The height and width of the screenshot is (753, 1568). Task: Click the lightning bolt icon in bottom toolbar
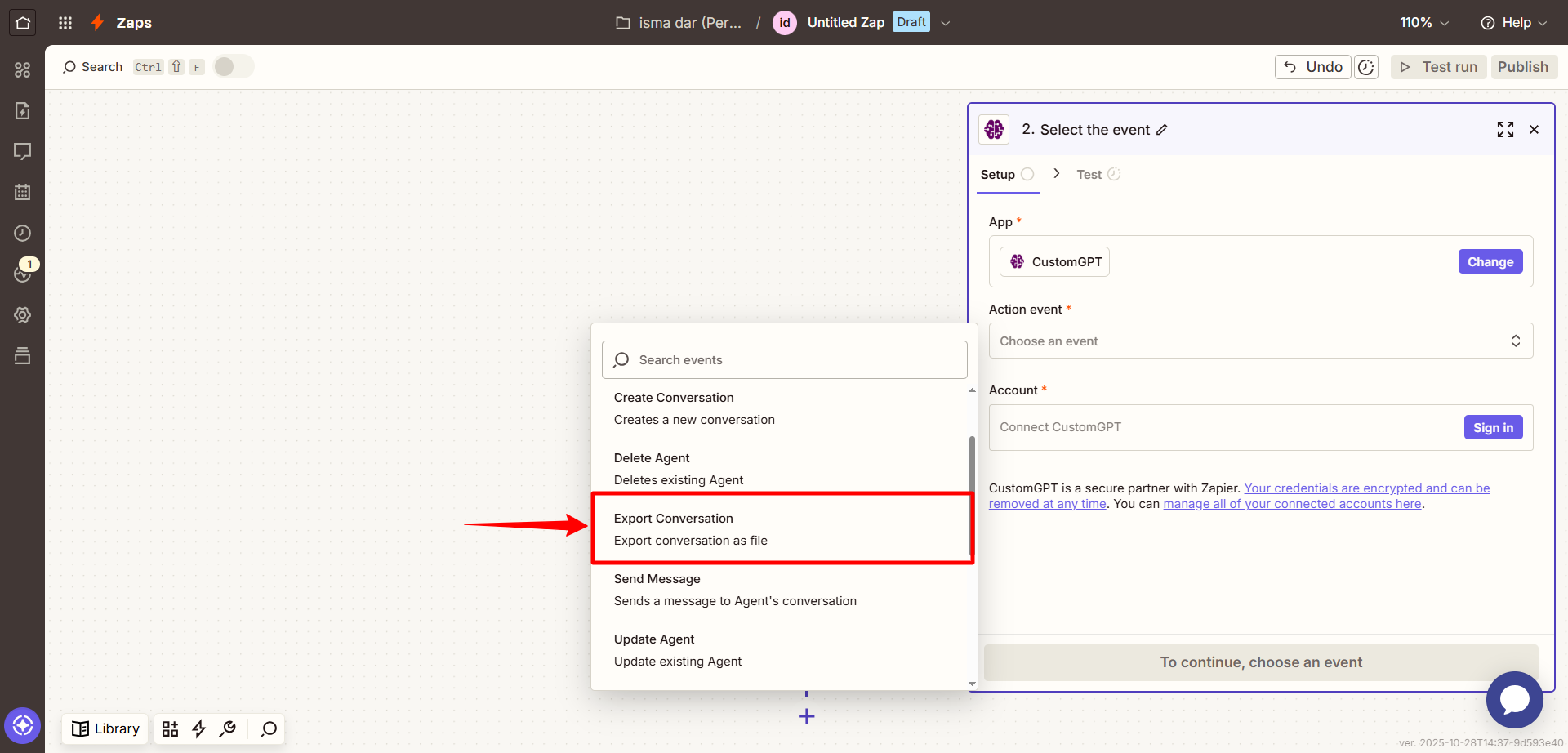coord(198,728)
